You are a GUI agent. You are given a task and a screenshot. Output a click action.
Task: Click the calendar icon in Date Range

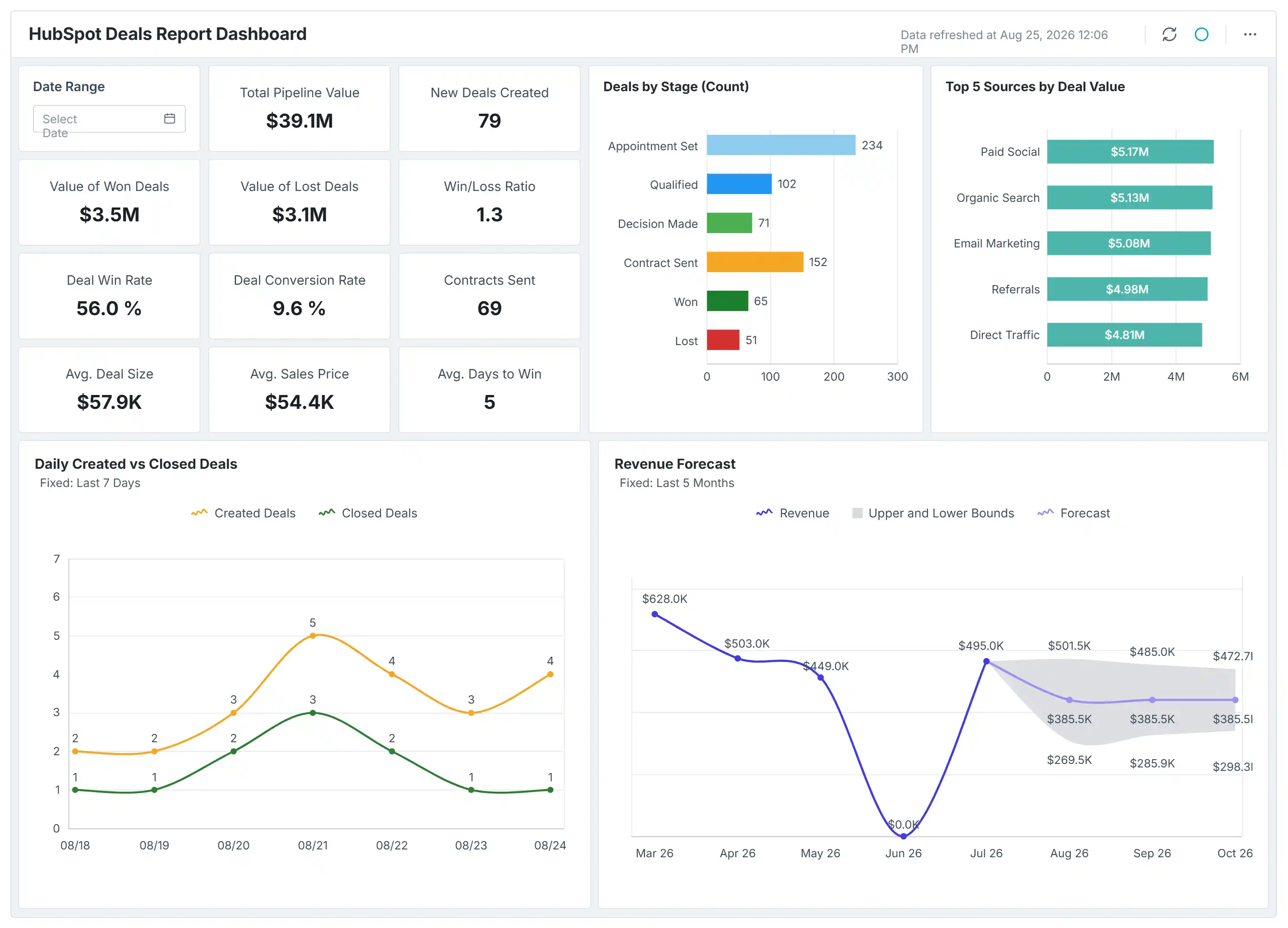click(x=169, y=118)
